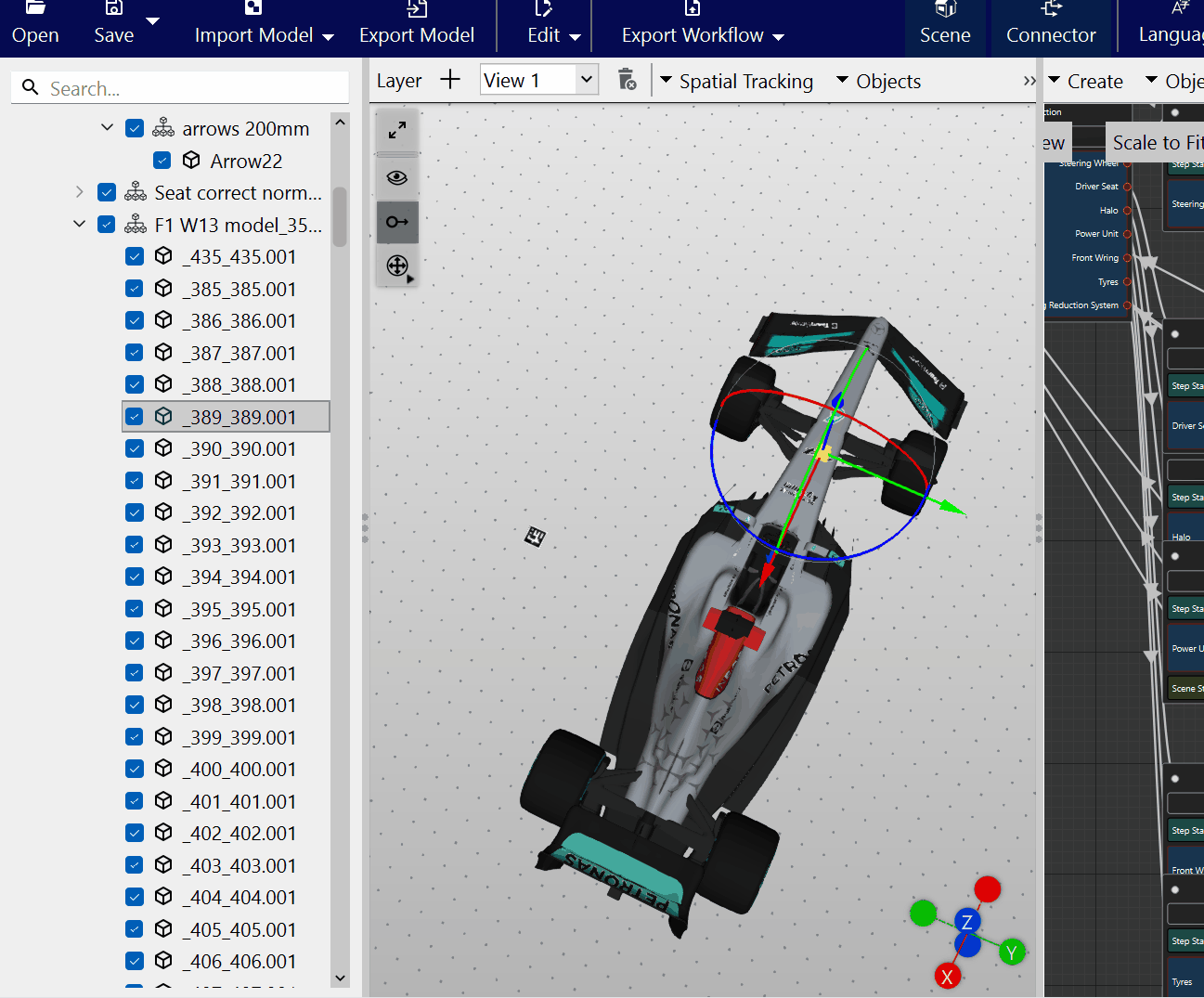Image resolution: width=1204 pixels, height=998 pixels.
Task: Click the key-shaped icon in the viewport toolbar
Action: click(397, 222)
